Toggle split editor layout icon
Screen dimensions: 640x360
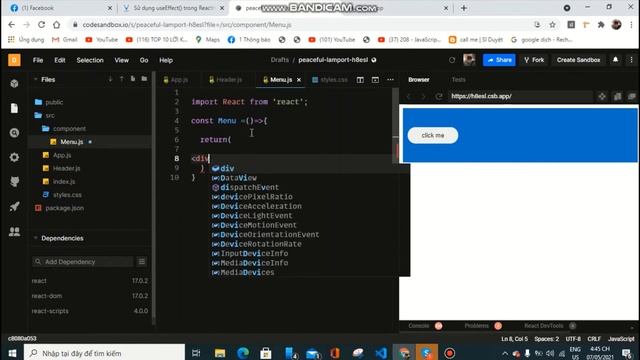[360, 80]
